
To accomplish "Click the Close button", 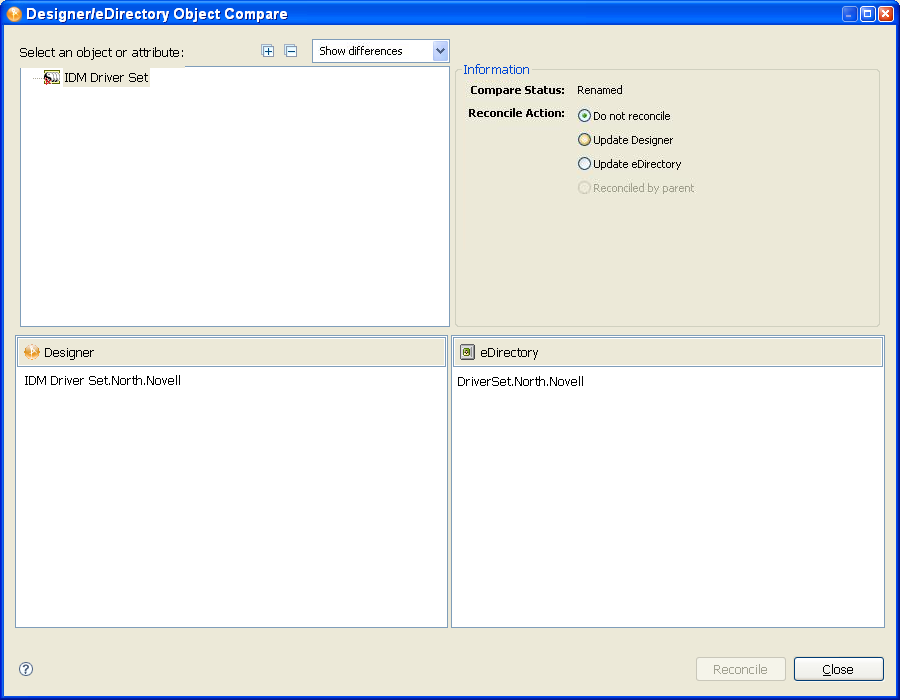I will [x=839, y=669].
